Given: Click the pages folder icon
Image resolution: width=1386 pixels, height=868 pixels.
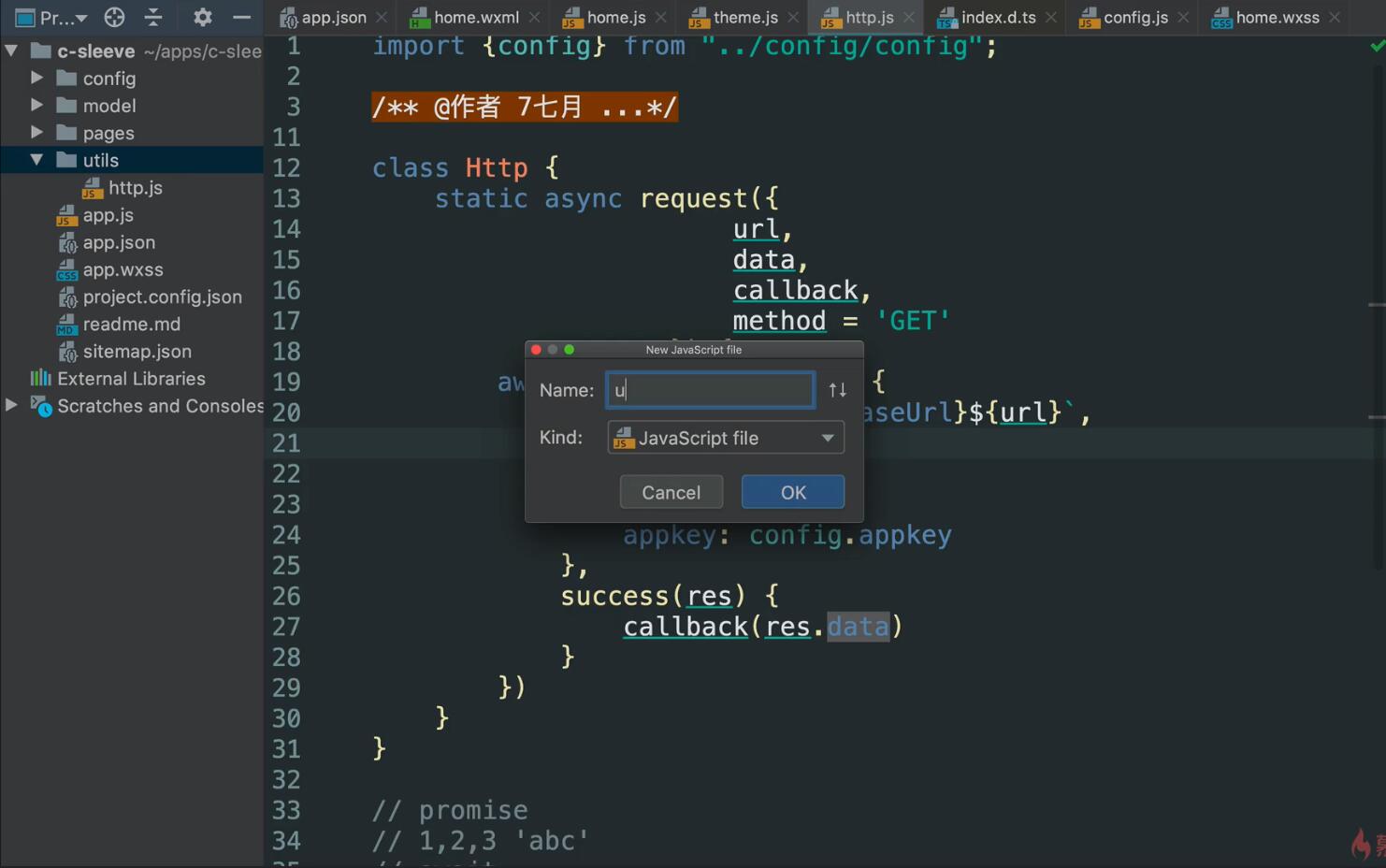Looking at the screenshot, I should (x=66, y=132).
